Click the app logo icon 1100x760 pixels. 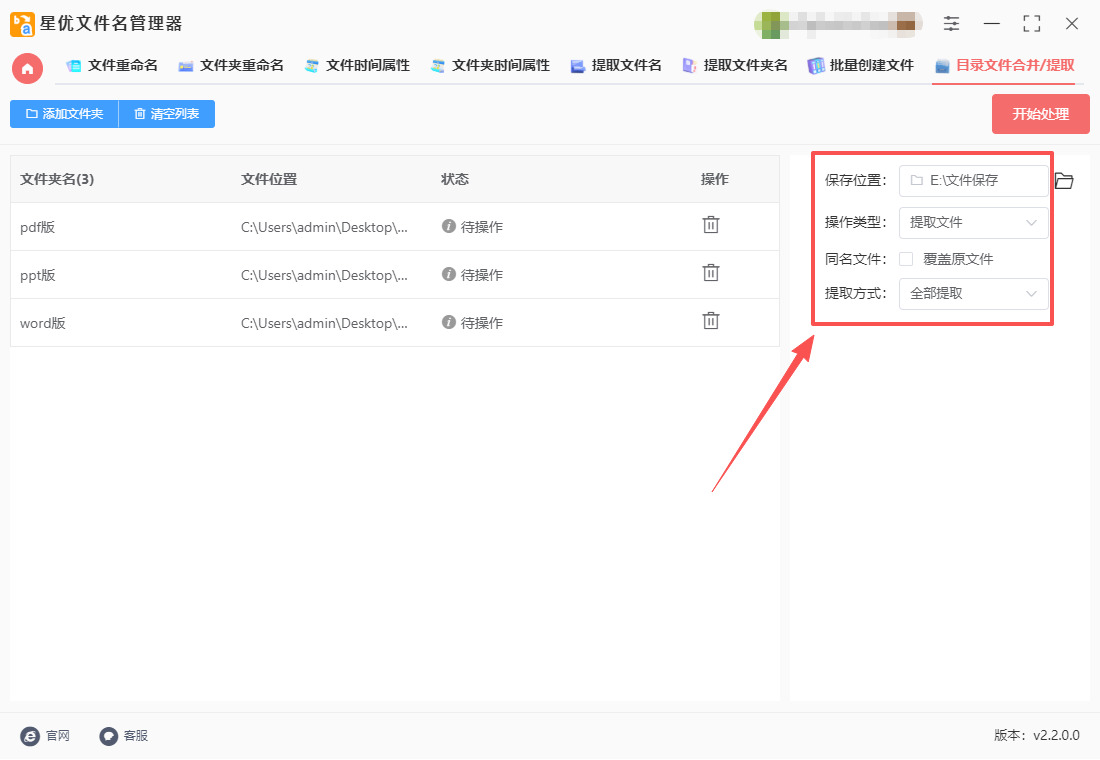click(x=22, y=24)
